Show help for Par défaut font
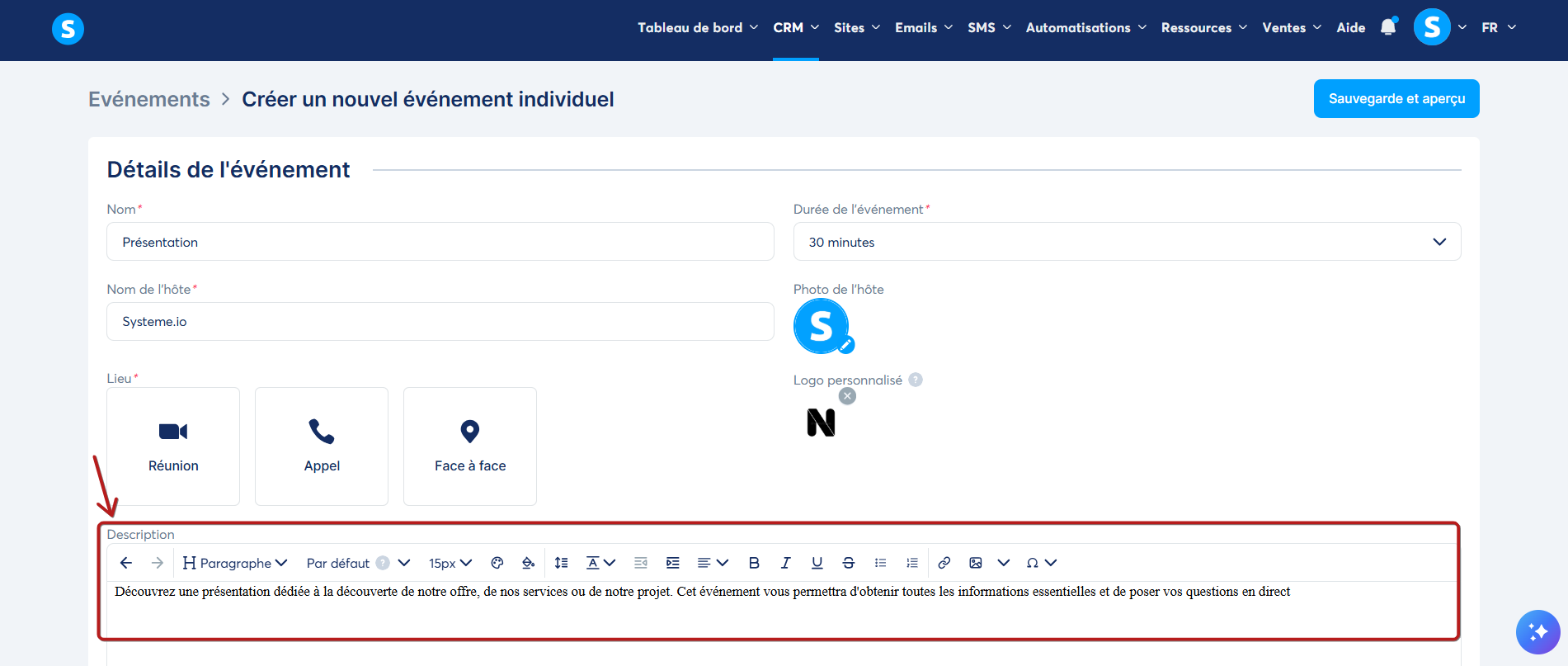Viewport: 1568px width, 666px height. coord(383,563)
